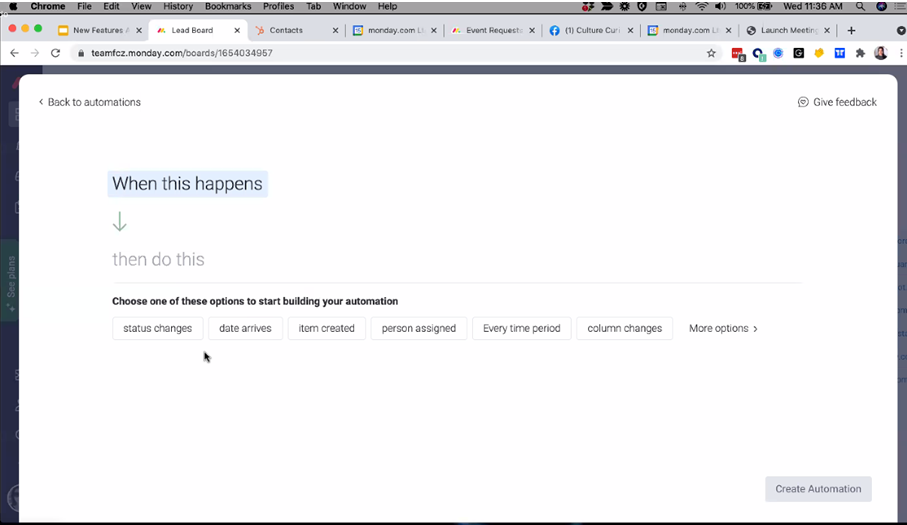Click the back arrow beside Back to automations
This screenshot has height=525, width=907.
coord(41,102)
